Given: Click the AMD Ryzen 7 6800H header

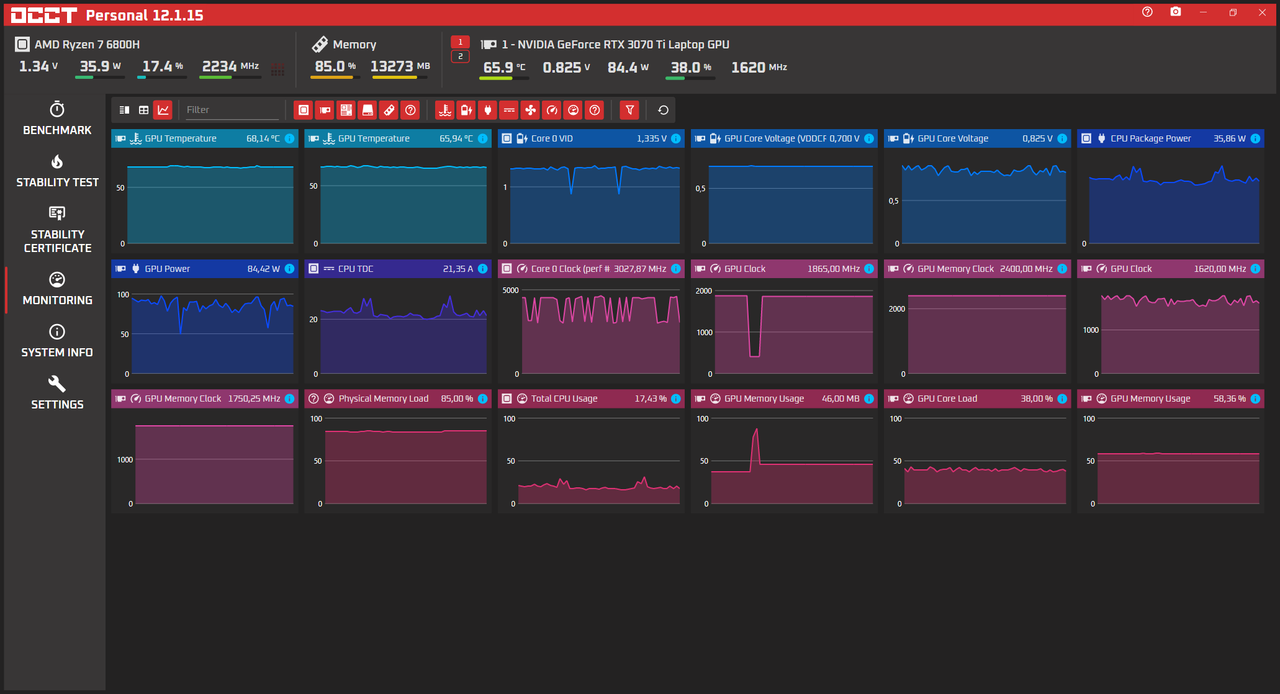Looking at the screenshot, I should [x=87, y=45].
